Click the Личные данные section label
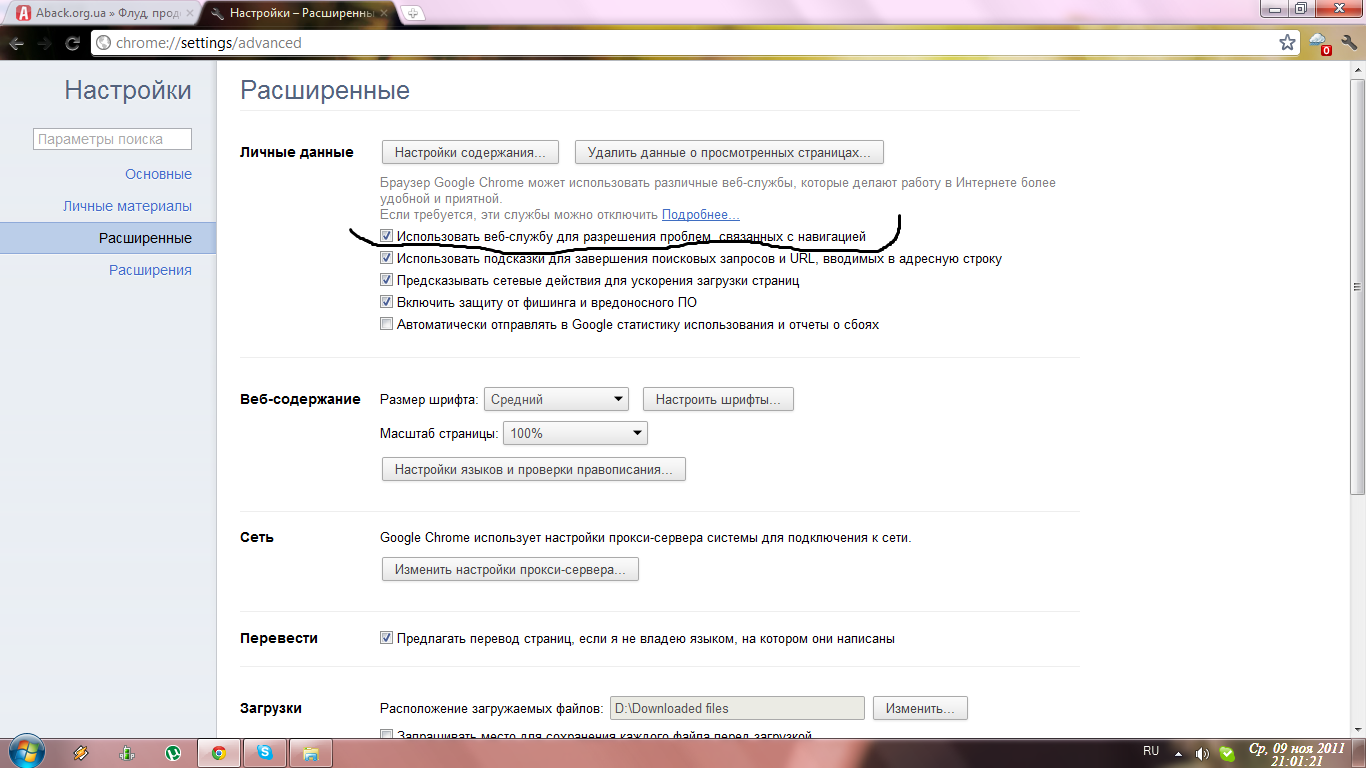This screenshot has width=1366, height=768. pos(297,152)
